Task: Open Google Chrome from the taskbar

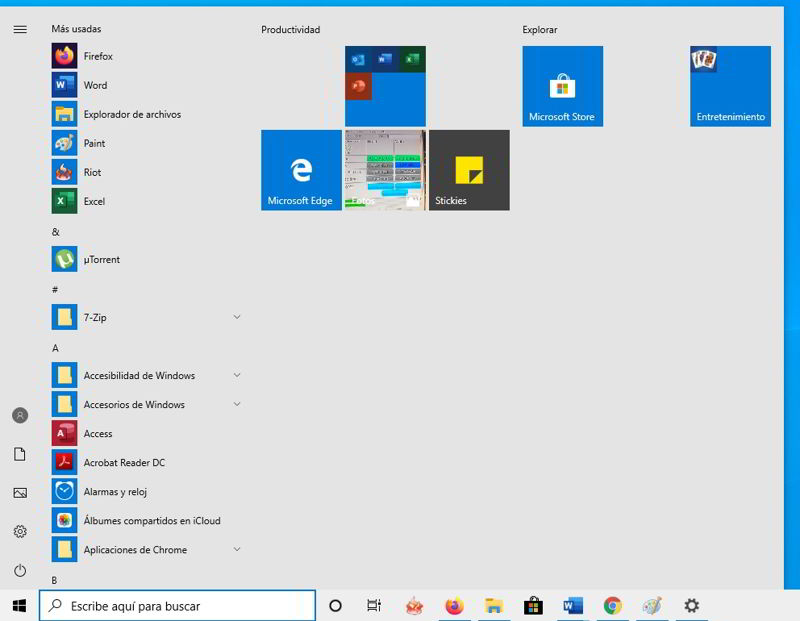Action: pyautogui.click(x=613, y=606)
